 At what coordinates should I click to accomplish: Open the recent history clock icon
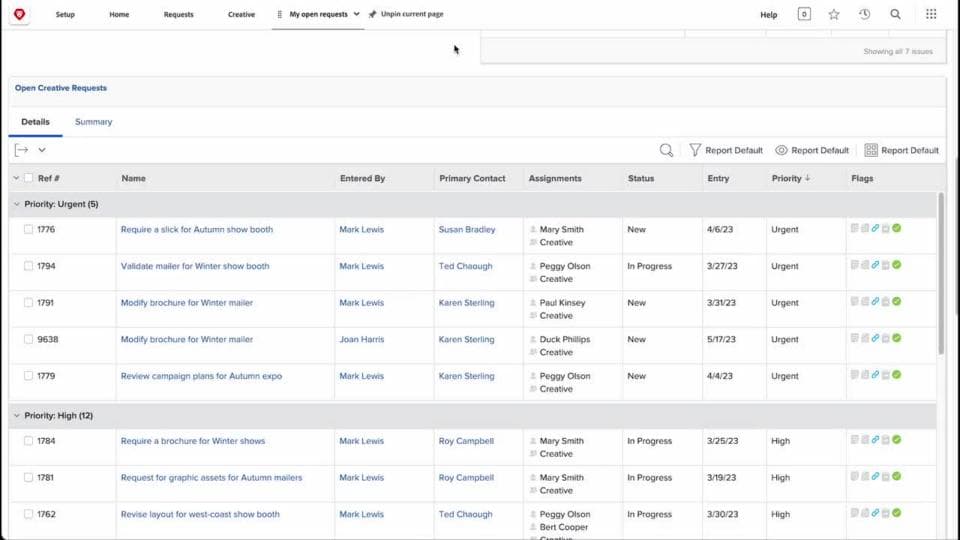coord(864,14)
